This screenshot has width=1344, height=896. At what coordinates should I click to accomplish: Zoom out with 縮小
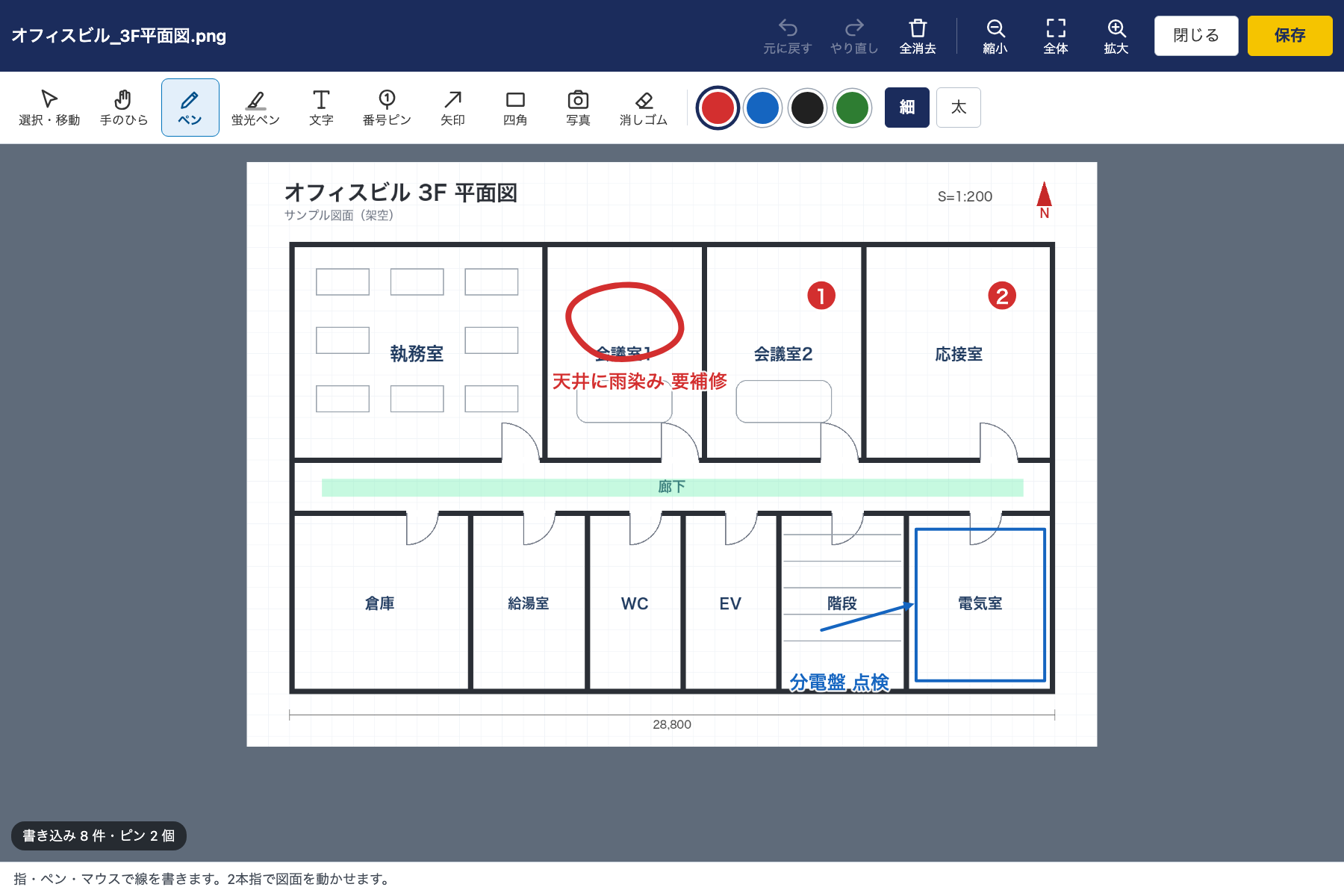pos(995,36)
